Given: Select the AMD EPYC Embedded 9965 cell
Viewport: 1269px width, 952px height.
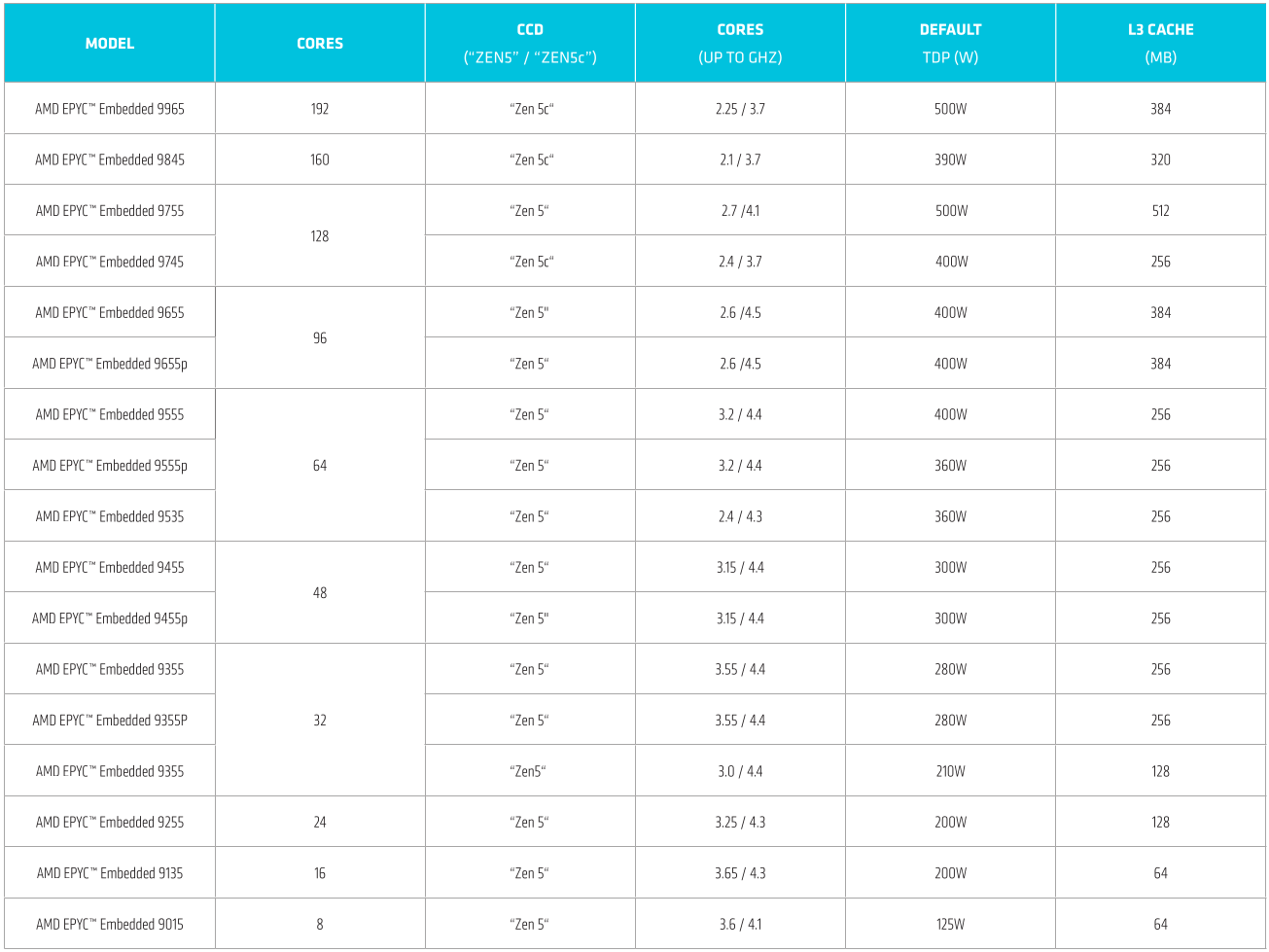Looking at the screenshot, I should click(x=110, y=109).
